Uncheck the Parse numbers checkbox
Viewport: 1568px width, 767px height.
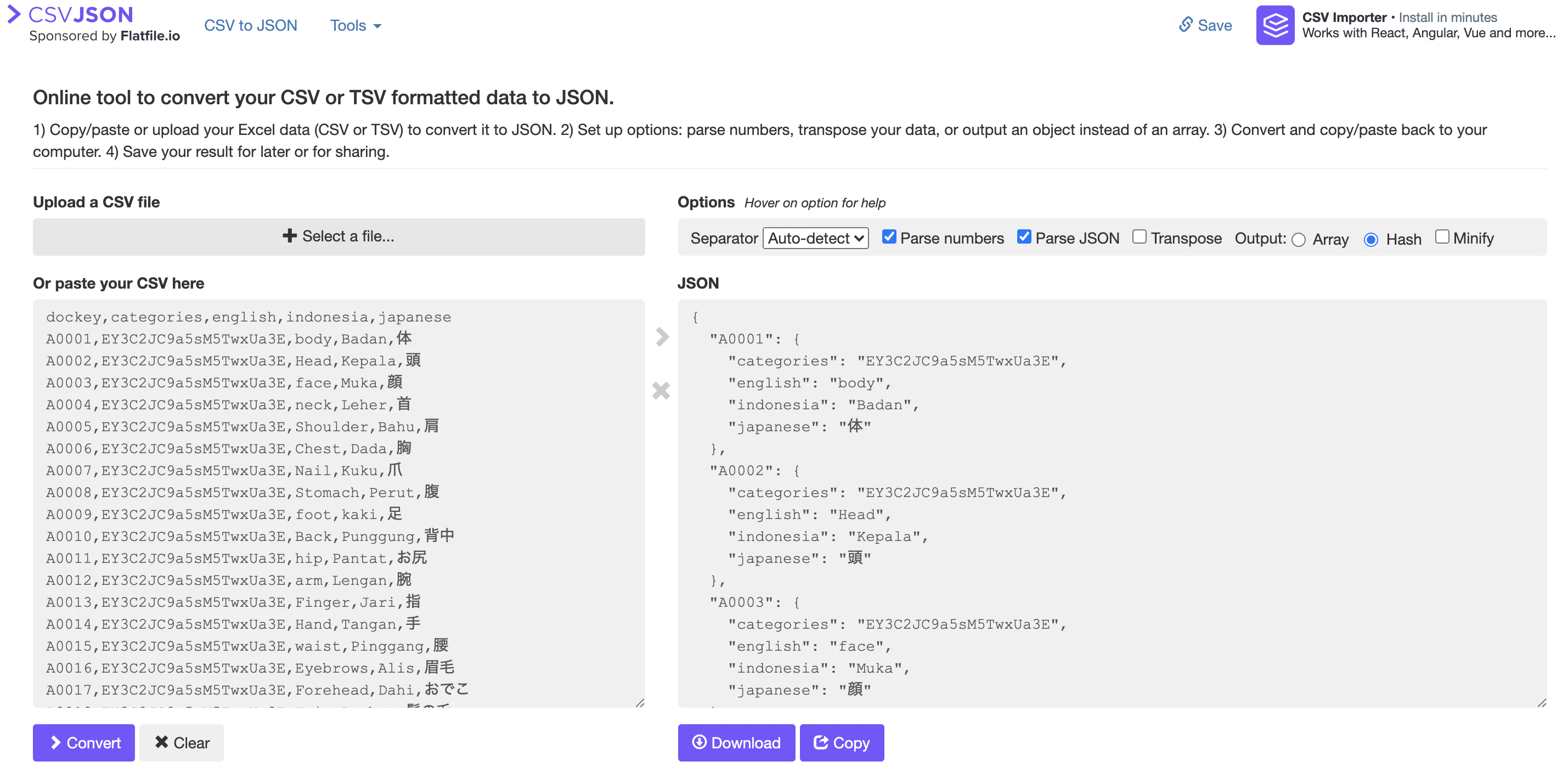(889, 237)
